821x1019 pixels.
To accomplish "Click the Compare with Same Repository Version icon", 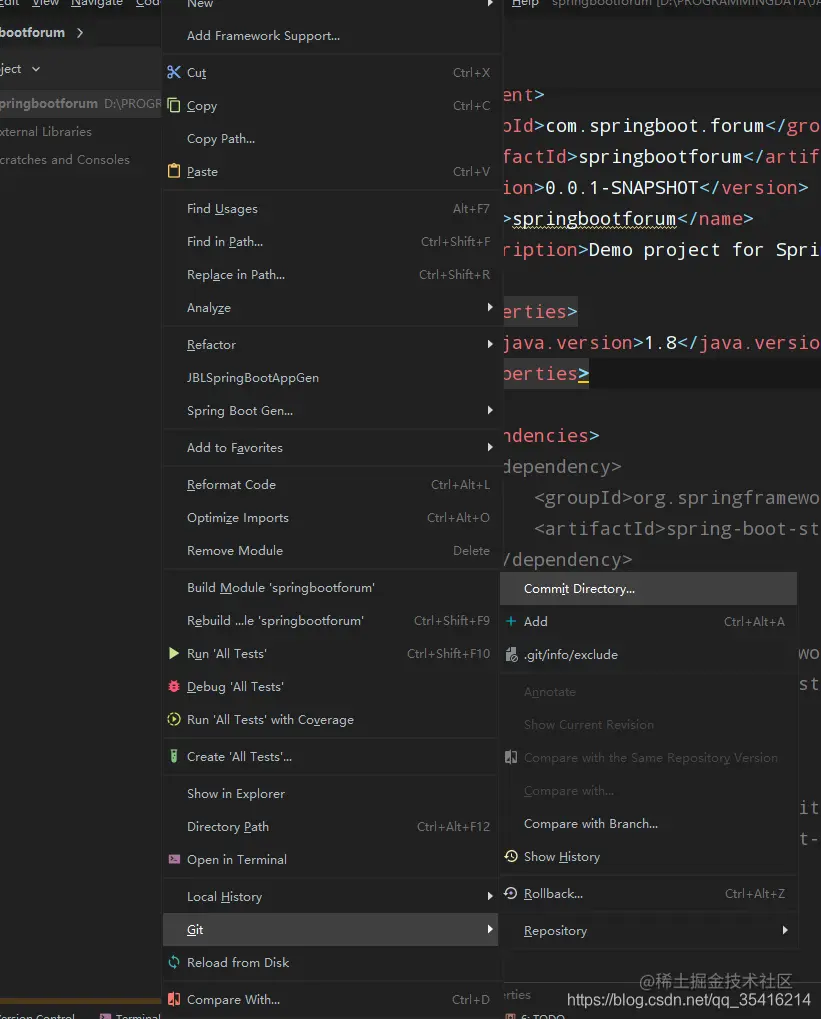I will [x=511, y=757].
